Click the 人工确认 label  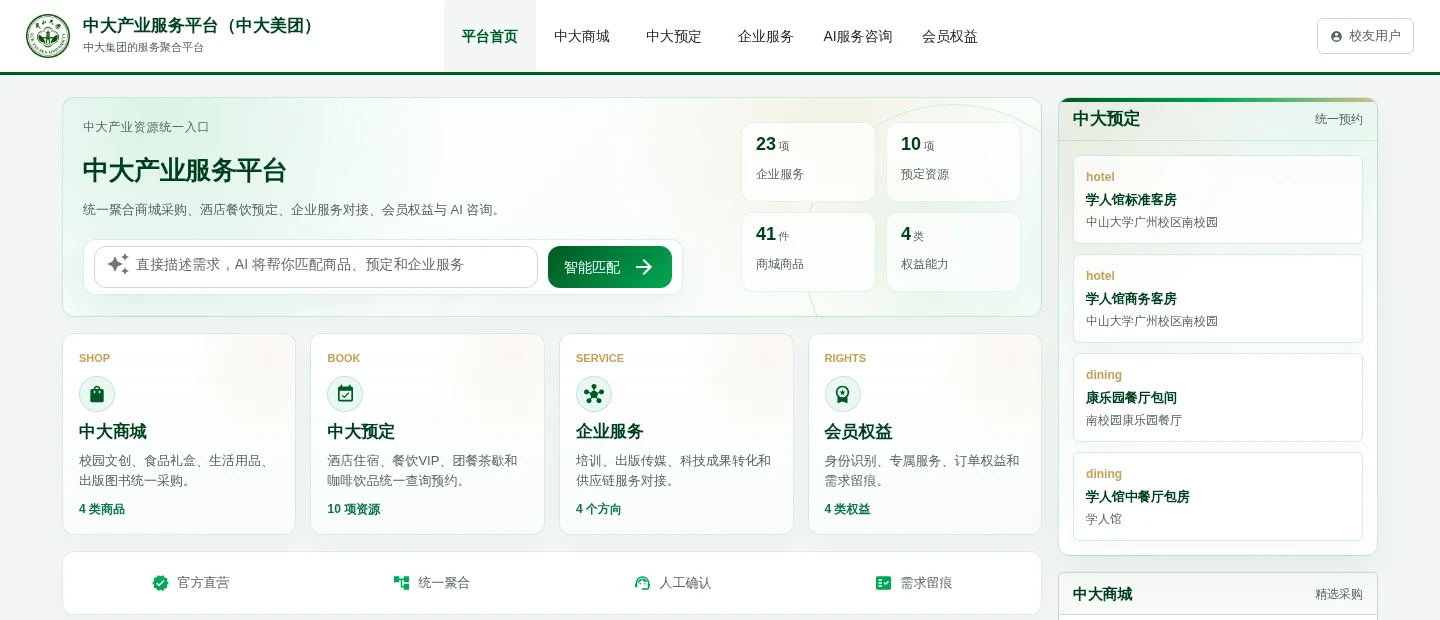point(685,583)
